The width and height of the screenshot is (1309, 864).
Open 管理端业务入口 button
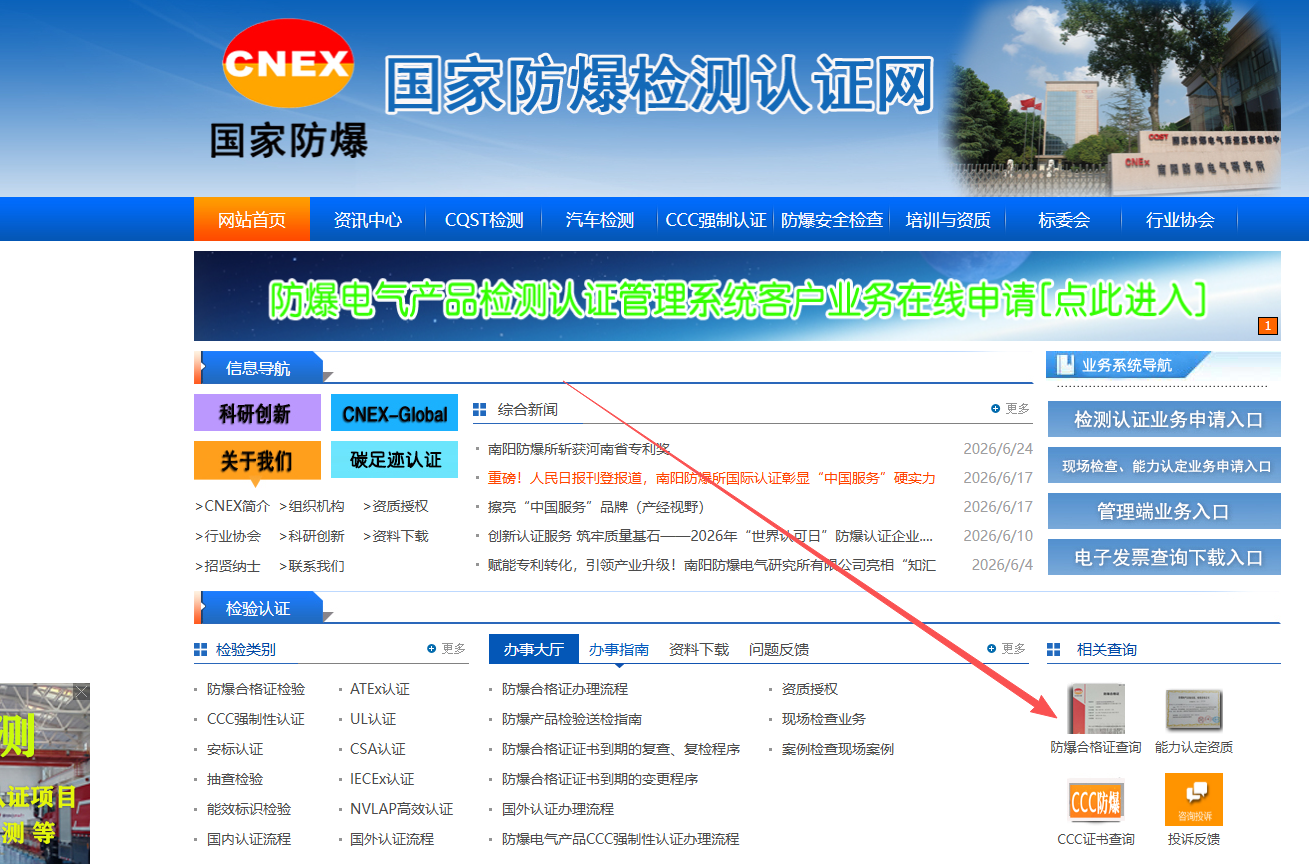point(1164,512)
